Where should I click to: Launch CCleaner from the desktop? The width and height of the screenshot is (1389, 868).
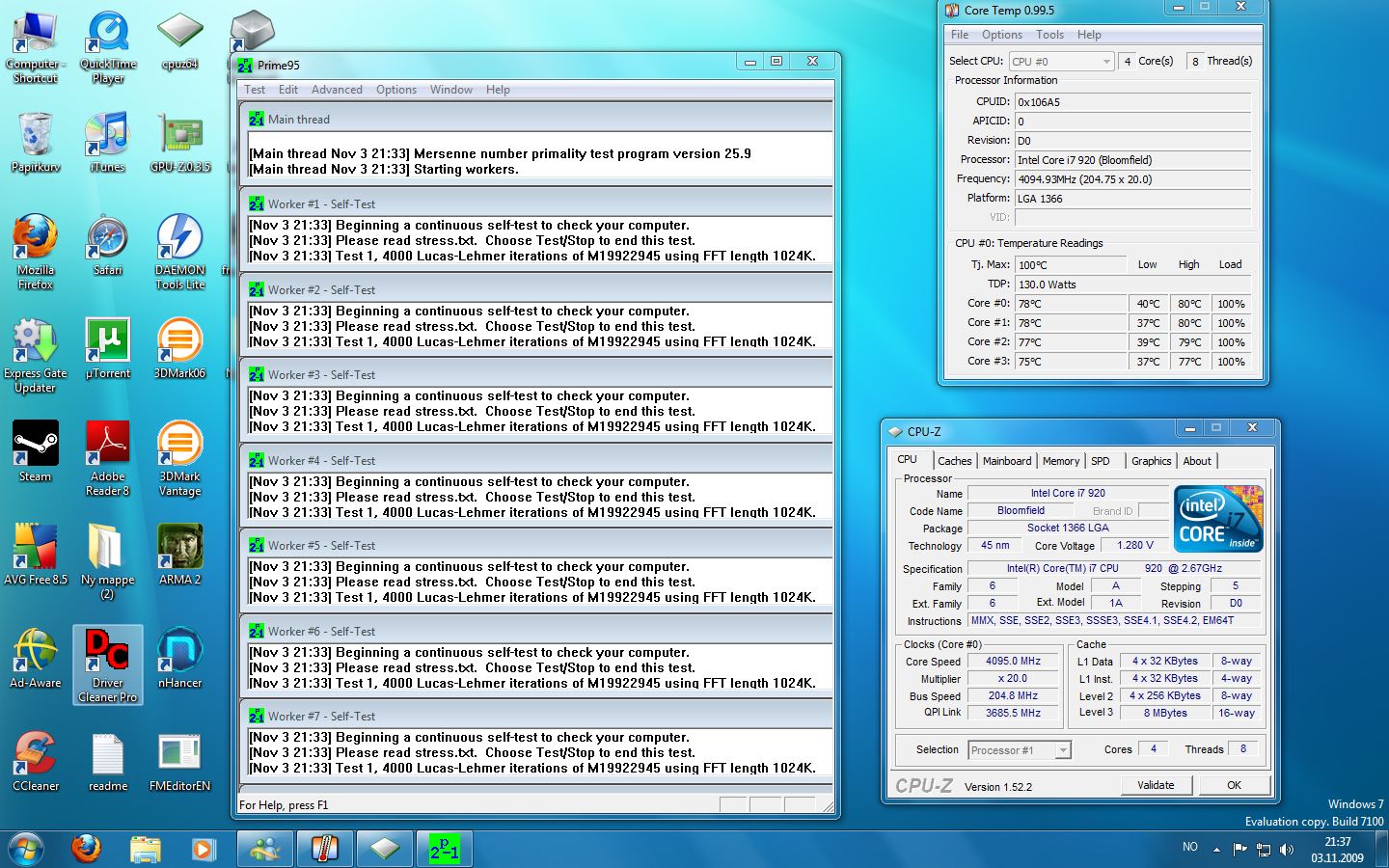36,761
